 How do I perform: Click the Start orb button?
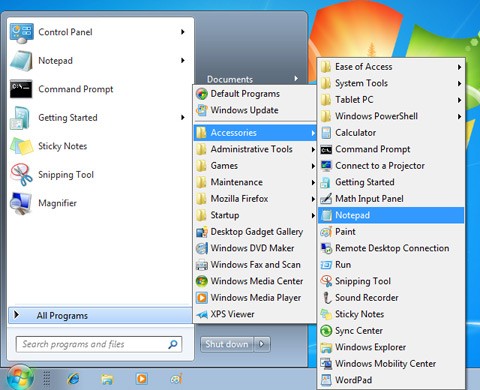click(20, 378)
